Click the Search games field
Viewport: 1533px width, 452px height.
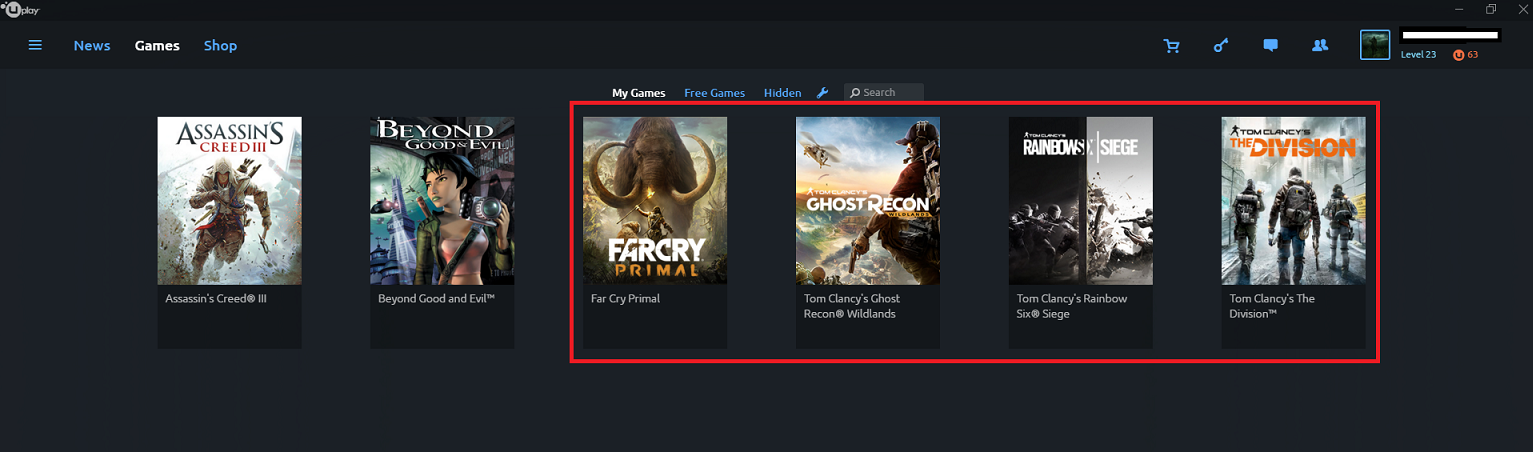click(883, 92)
